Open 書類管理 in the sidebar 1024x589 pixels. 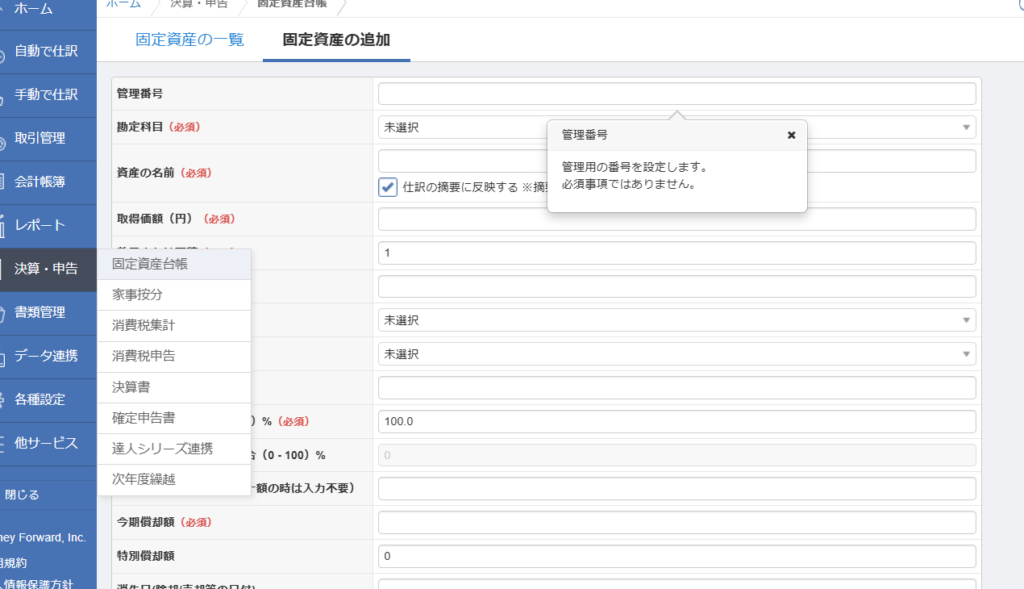40,312
